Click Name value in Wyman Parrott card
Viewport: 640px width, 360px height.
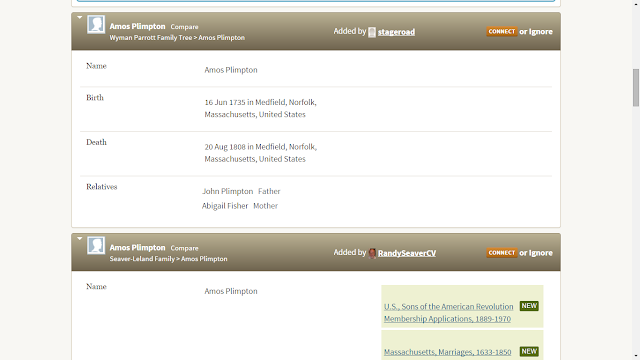(231, 70)
